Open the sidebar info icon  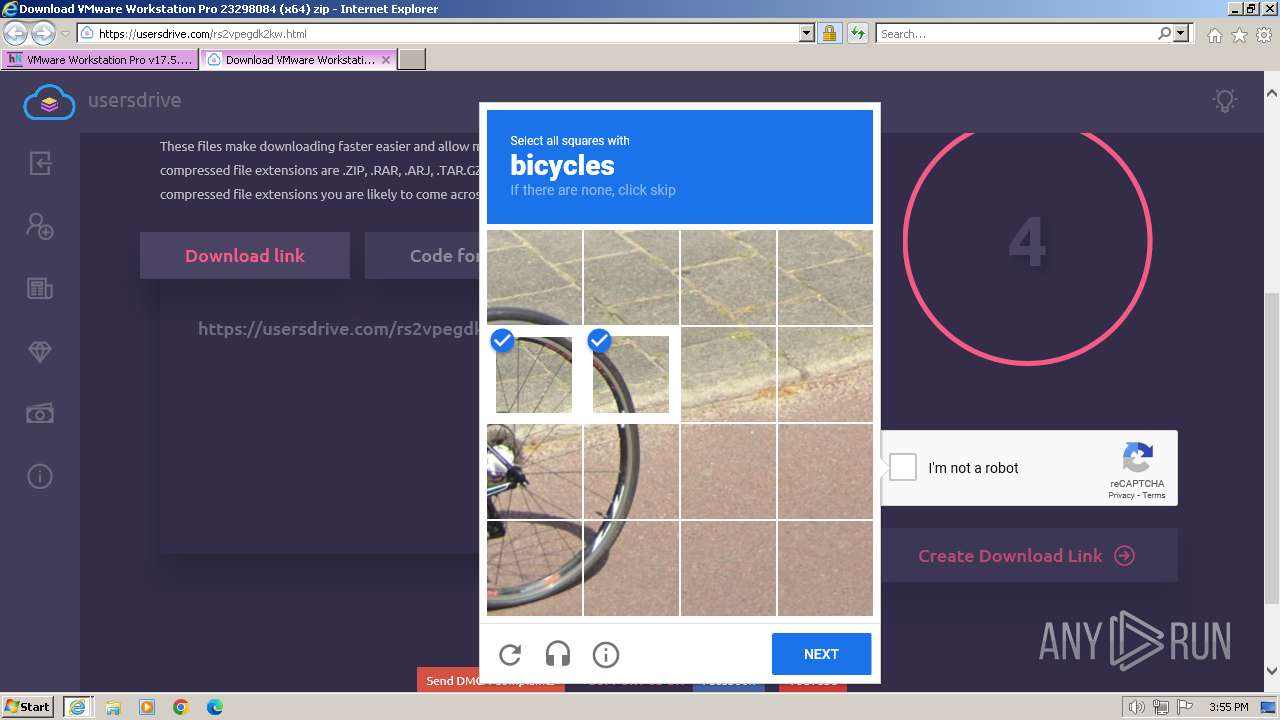click(x=40, y=476)
